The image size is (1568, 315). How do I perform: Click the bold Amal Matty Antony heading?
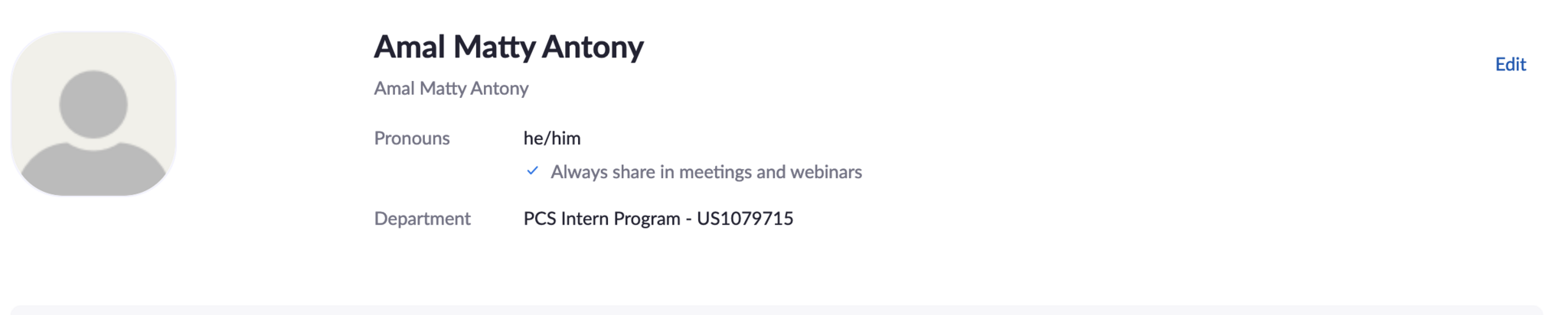point(508,47)
